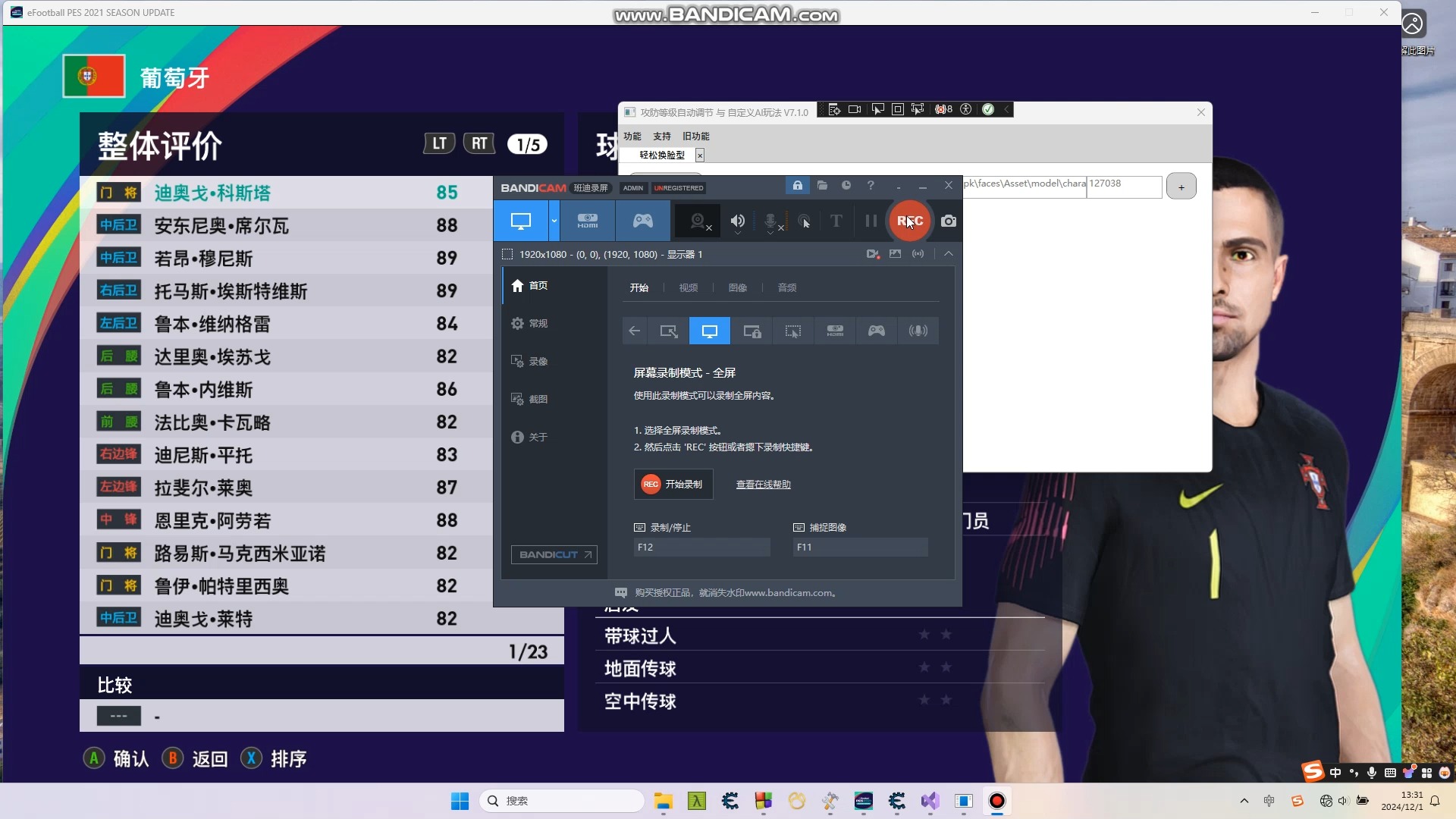Open the text overlay tool (T icon)

point(835,221)
